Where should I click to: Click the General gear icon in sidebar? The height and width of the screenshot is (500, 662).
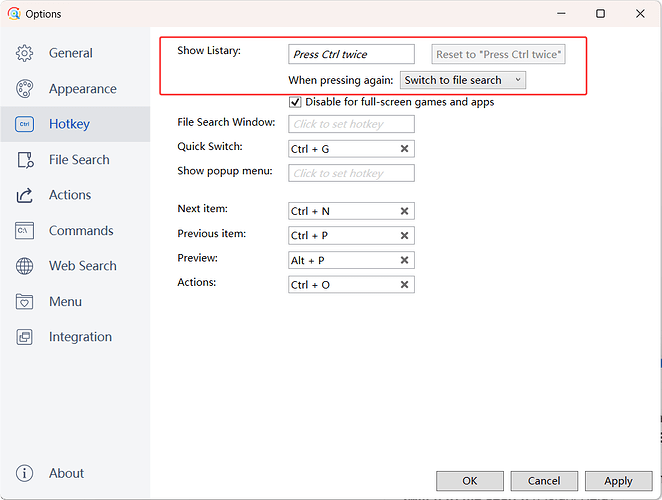26,53
